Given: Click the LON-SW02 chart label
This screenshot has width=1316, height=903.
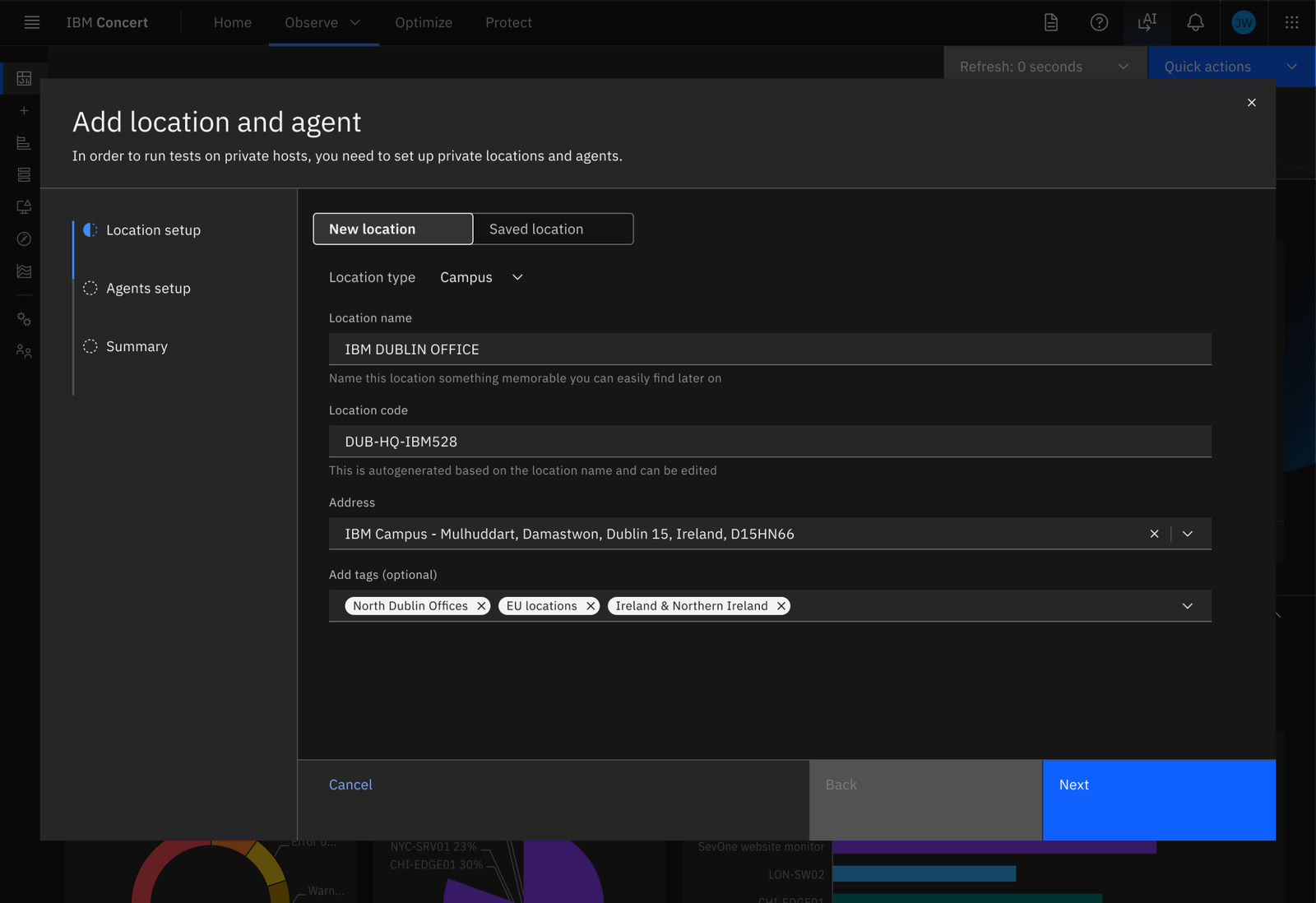Looking at the screenshot, I should [796, 875].
